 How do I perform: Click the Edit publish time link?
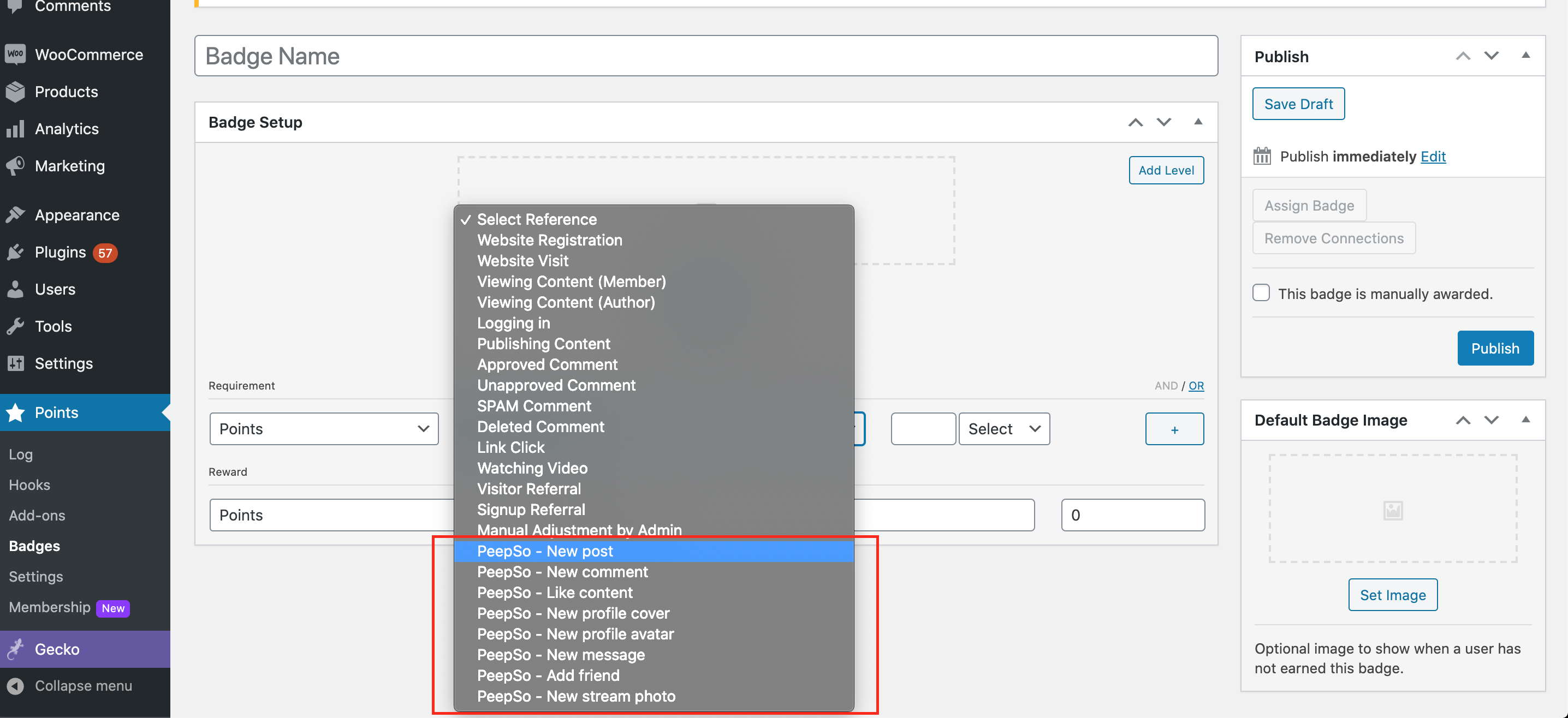[x=1433, y=156]
